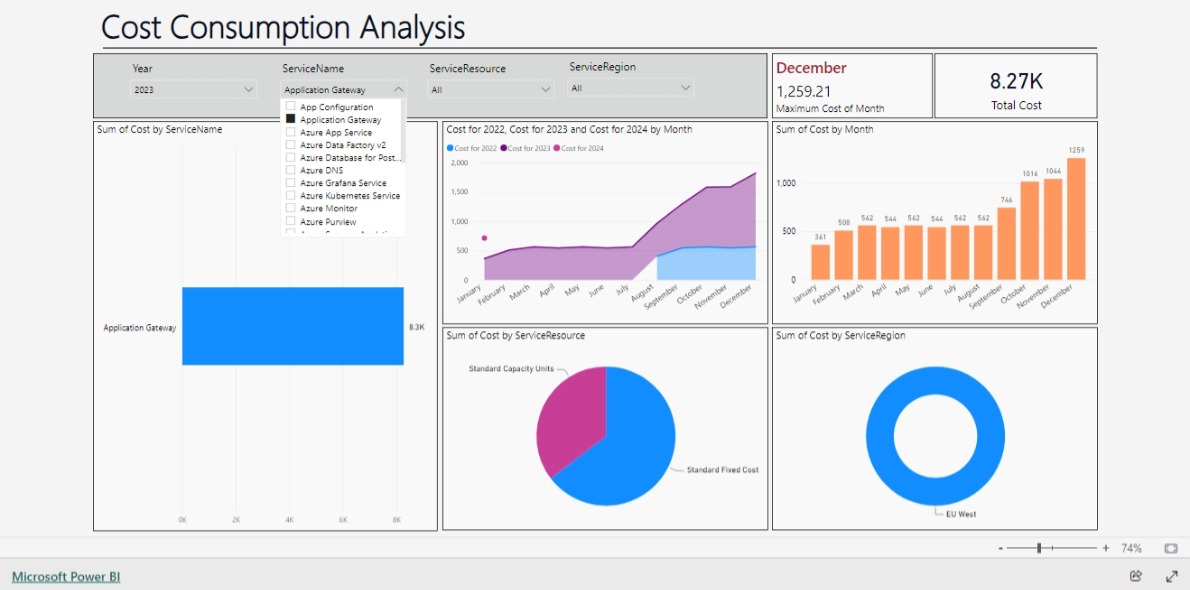Enter full screen with the diagonal arrows icon
This screenshot has height=590, width=1190.
[1171, 576]
